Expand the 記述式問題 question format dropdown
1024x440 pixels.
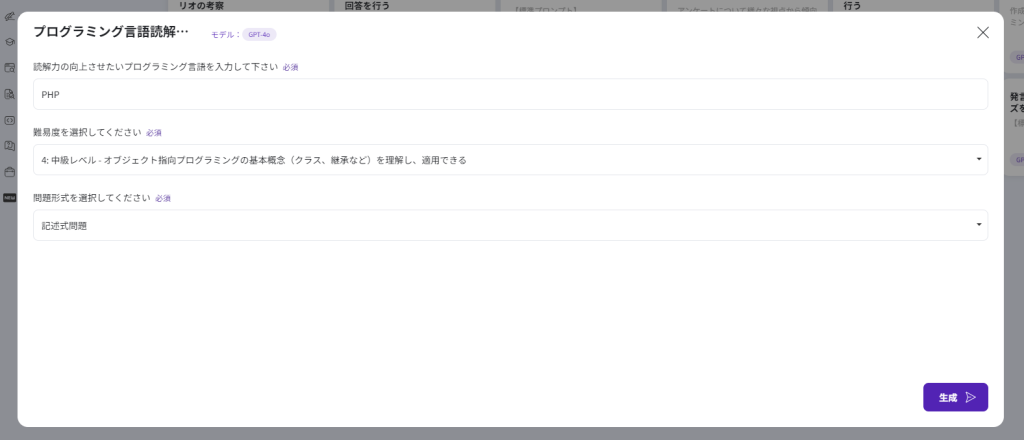click(x=510, y=225)
